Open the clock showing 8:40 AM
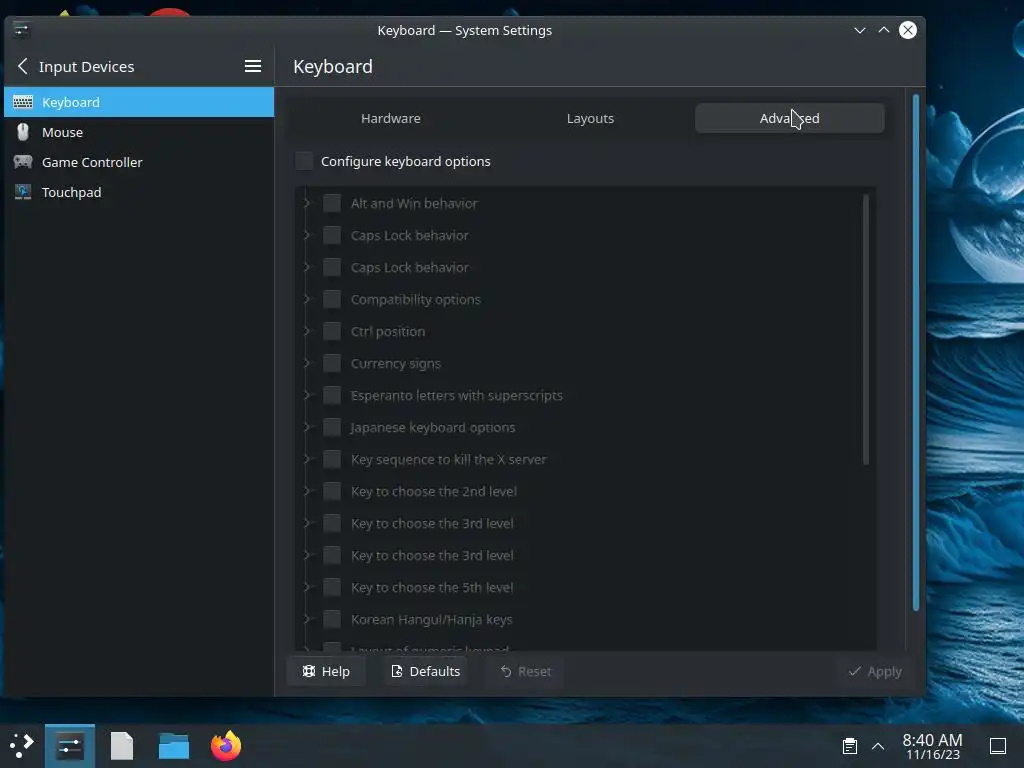The width and height of the screenshot is (1024, 768). click(x=933, y=746)
